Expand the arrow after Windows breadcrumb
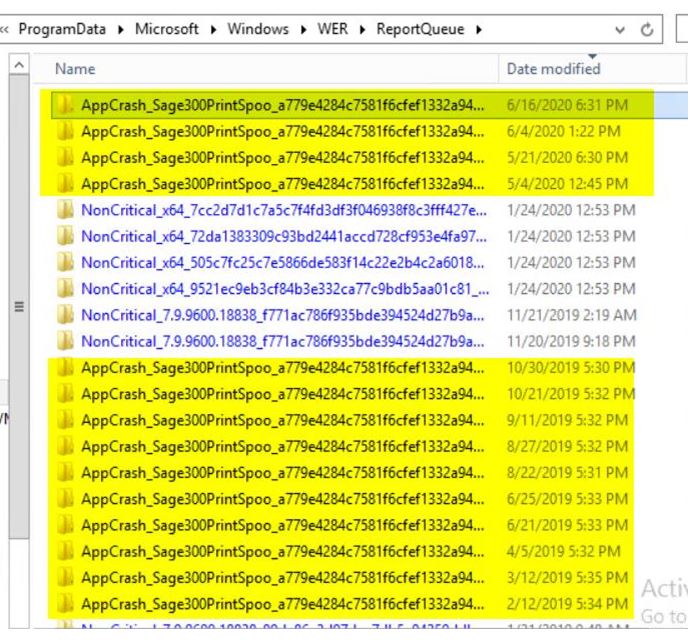The height and width of the screenshot is (642, 691). pyautogui.click(x=303, y=30)
